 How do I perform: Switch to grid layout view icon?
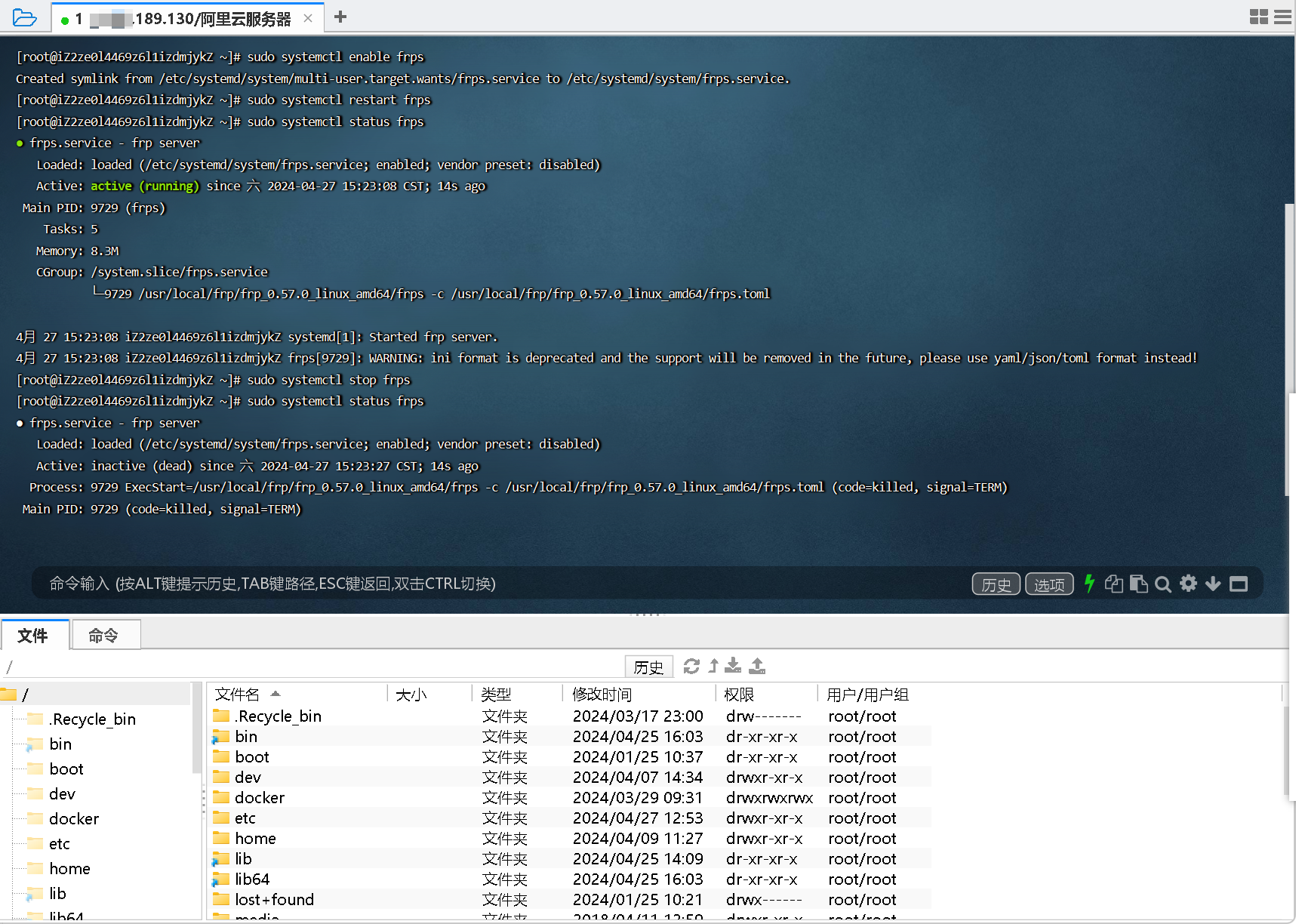tap(1258, 17)
